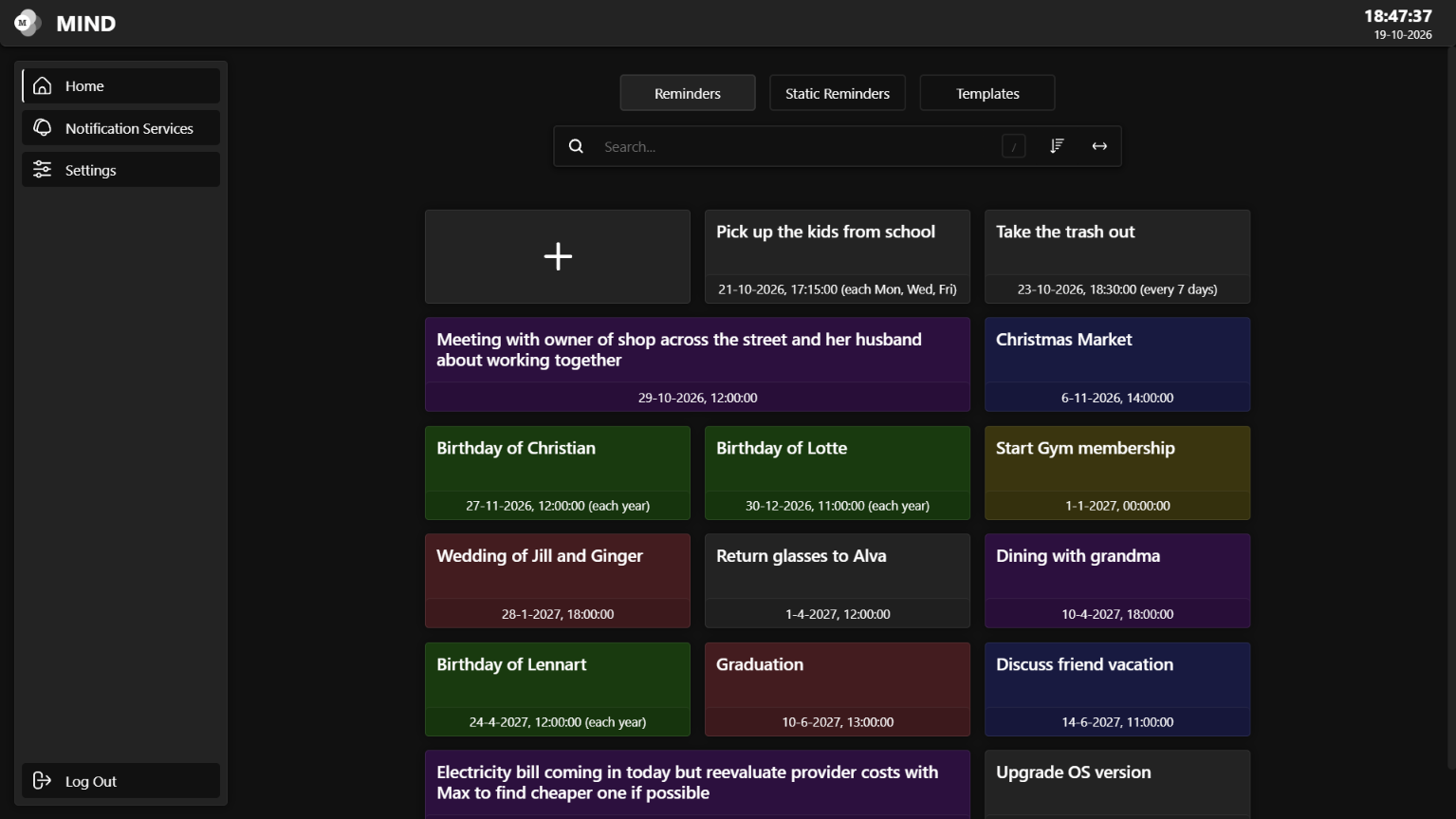
Task: Click the Notification Services bell icon
Action: click(x=43, y=128)
